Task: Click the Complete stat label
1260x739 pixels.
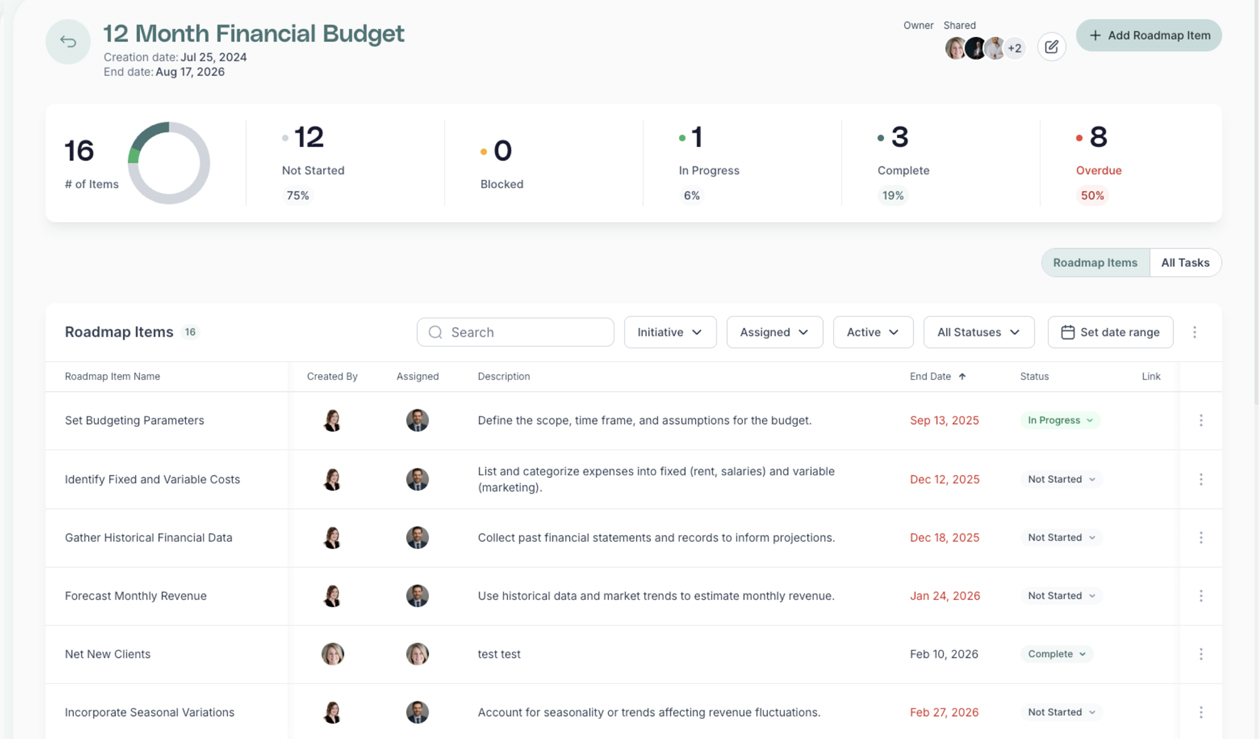Action: pos(903,171)
